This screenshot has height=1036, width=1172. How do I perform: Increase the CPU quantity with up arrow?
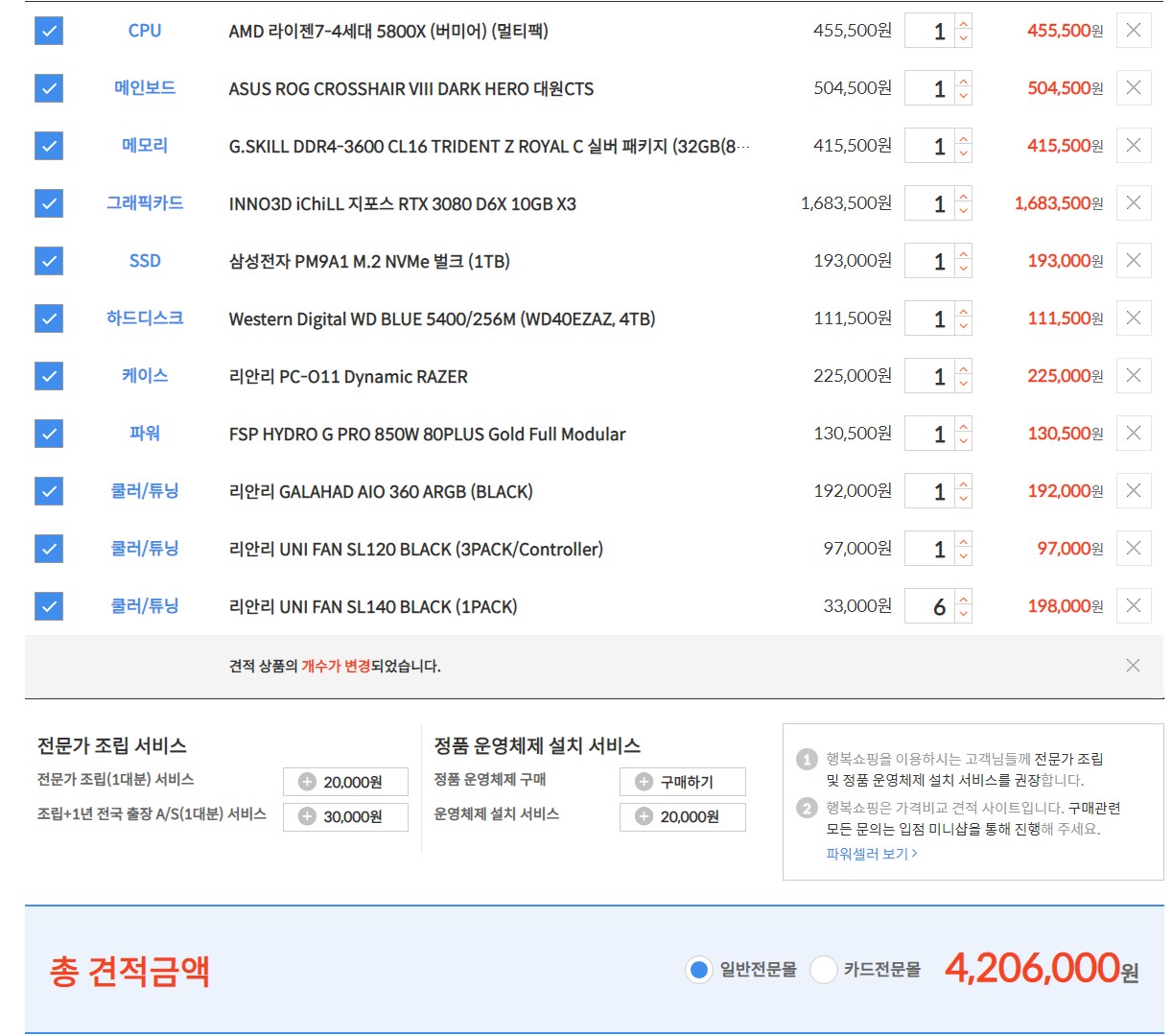(964, 22)
